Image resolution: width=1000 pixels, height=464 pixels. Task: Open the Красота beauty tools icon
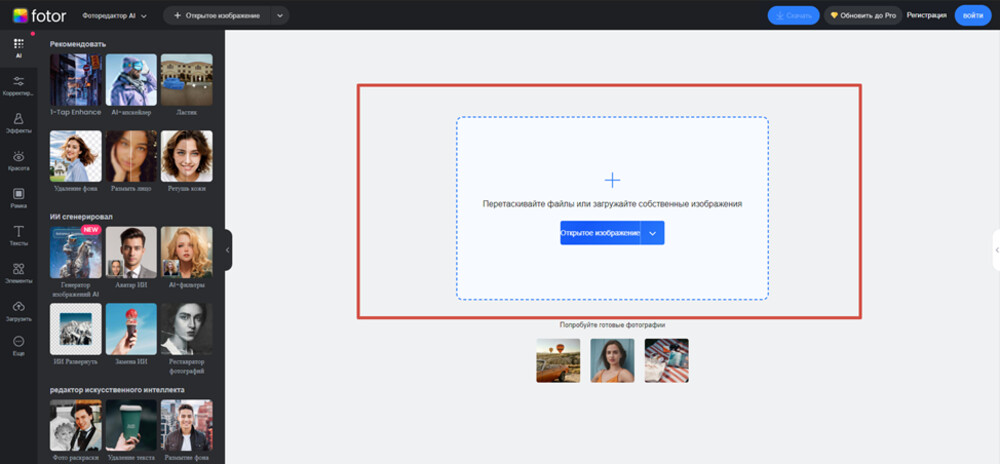18,160
